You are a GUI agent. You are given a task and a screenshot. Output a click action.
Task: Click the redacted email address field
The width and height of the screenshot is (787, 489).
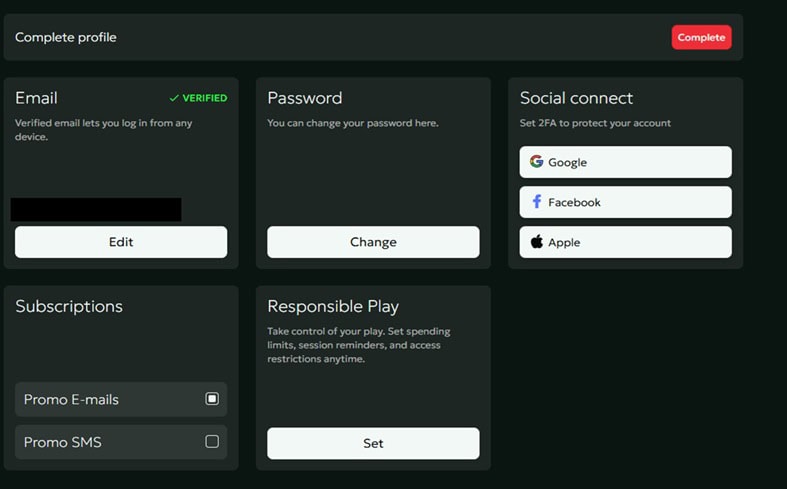(x=96, y=210)
